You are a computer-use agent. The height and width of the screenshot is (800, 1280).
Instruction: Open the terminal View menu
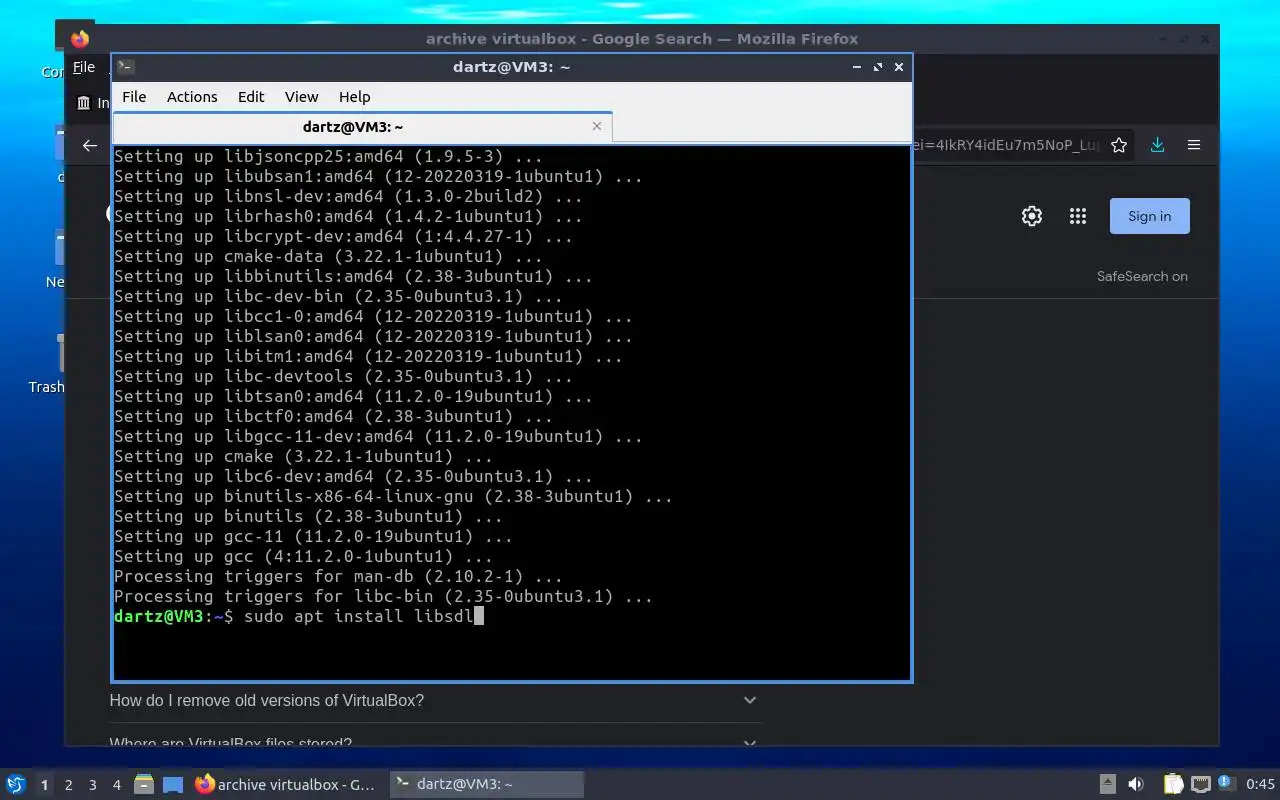[301, 97]
